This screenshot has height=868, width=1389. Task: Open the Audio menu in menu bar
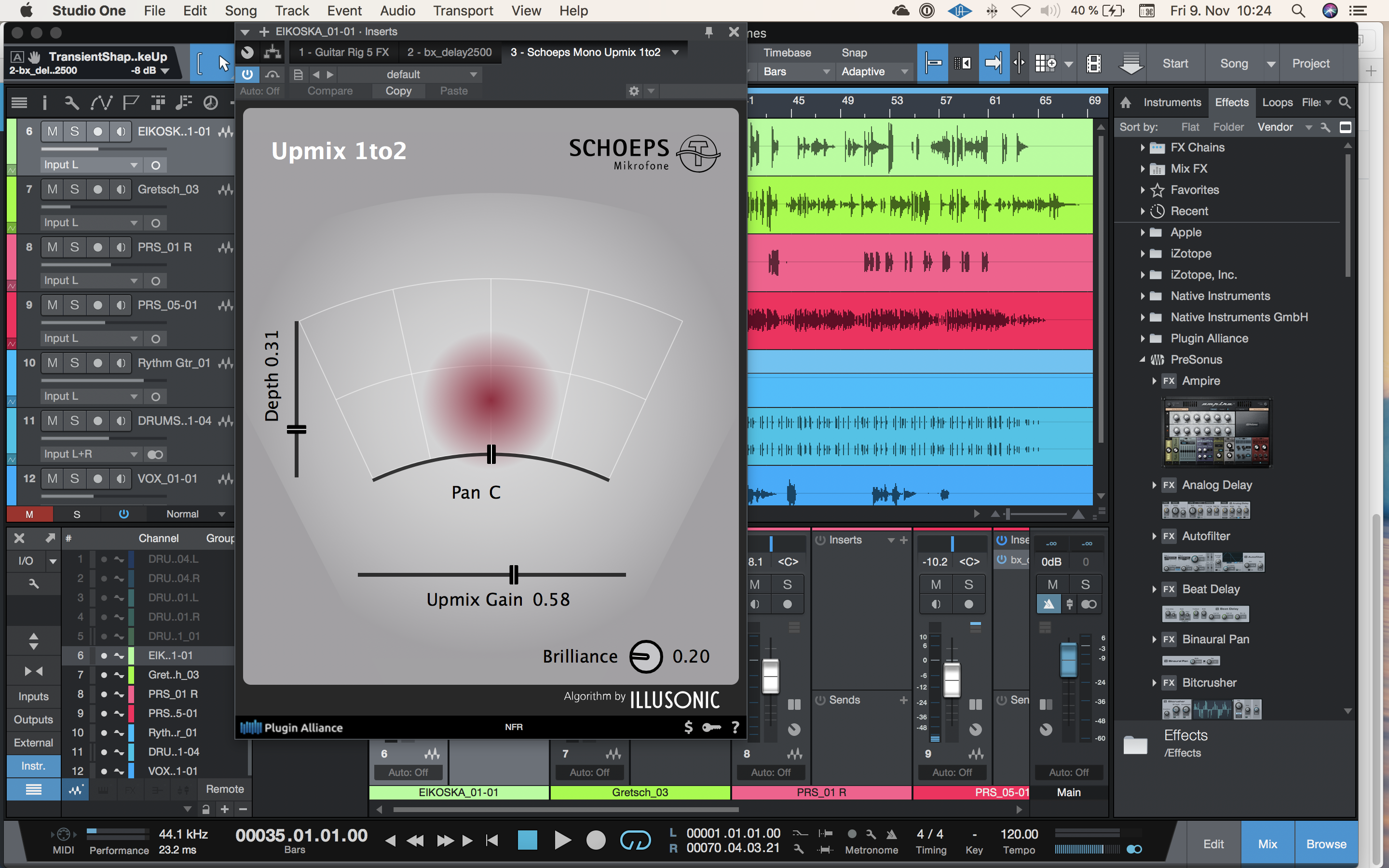pyautogui.click(x=397, y=10)
